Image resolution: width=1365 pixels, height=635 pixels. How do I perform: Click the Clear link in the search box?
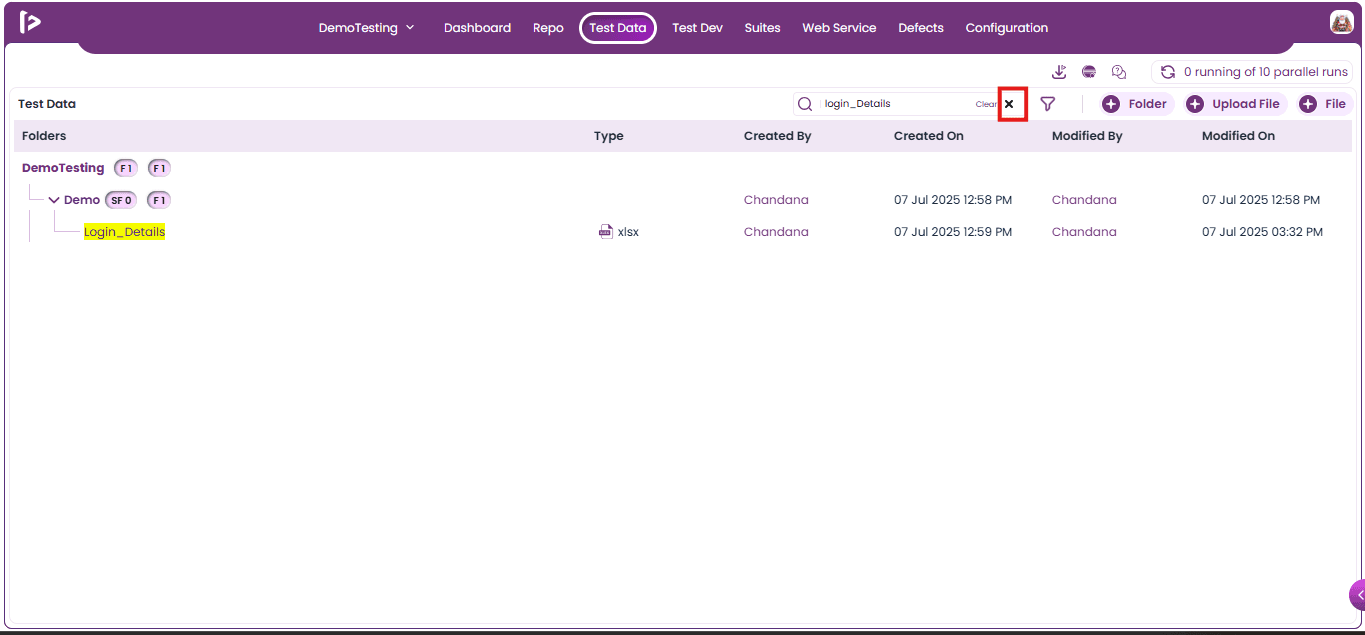tap(986, 104)
